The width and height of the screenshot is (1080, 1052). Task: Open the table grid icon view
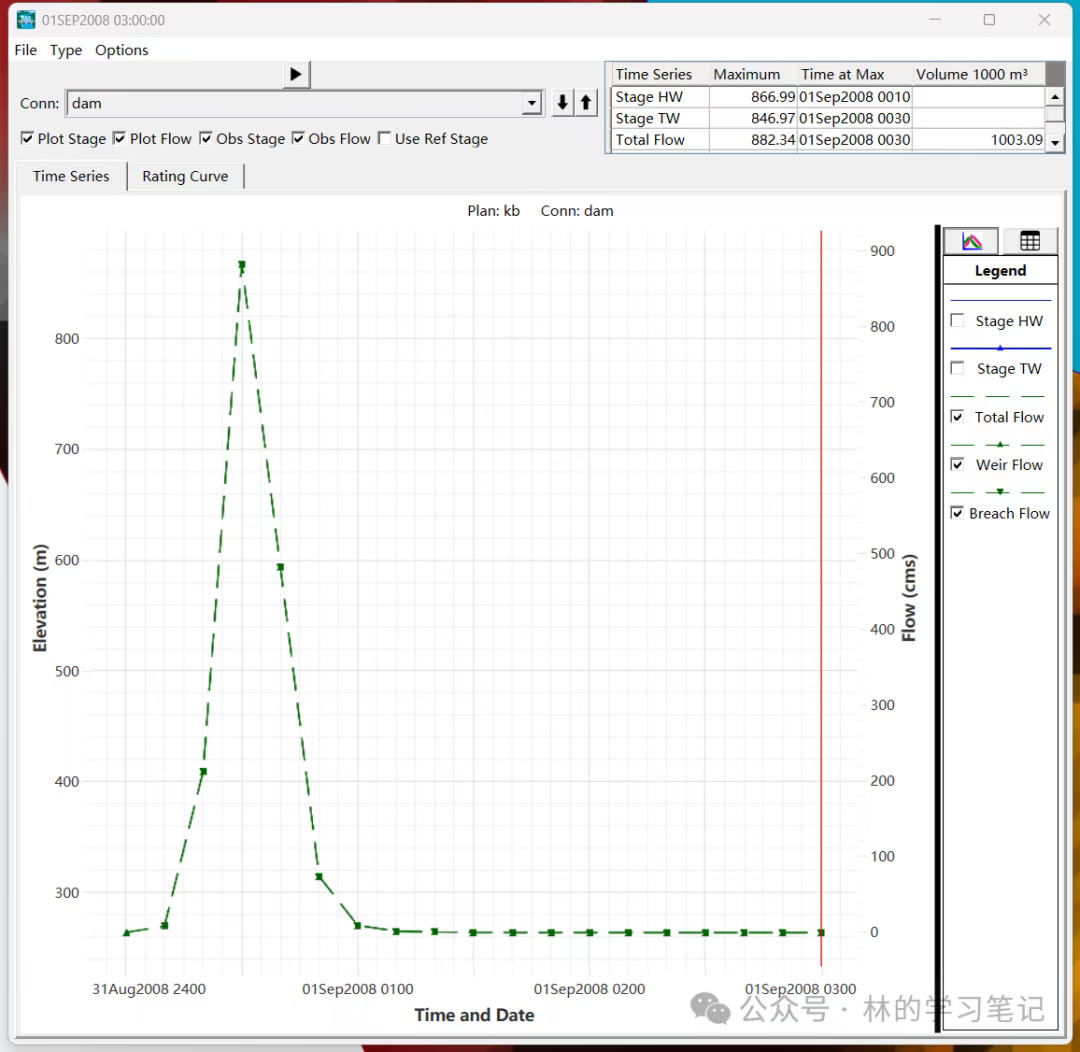pyautogui.click(x=1030, y=241)
